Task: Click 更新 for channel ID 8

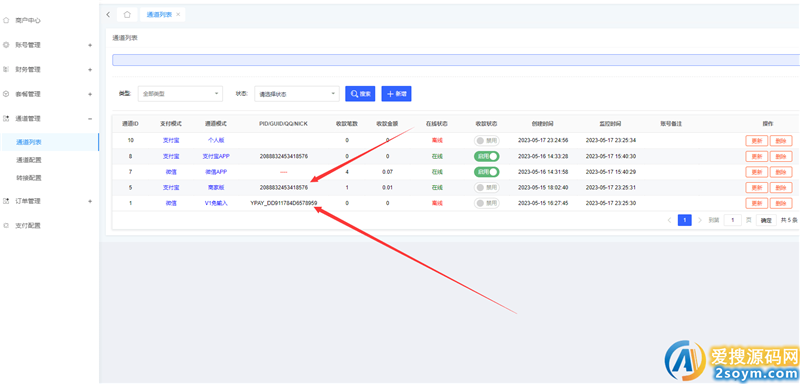Action: tap(756, 156)
